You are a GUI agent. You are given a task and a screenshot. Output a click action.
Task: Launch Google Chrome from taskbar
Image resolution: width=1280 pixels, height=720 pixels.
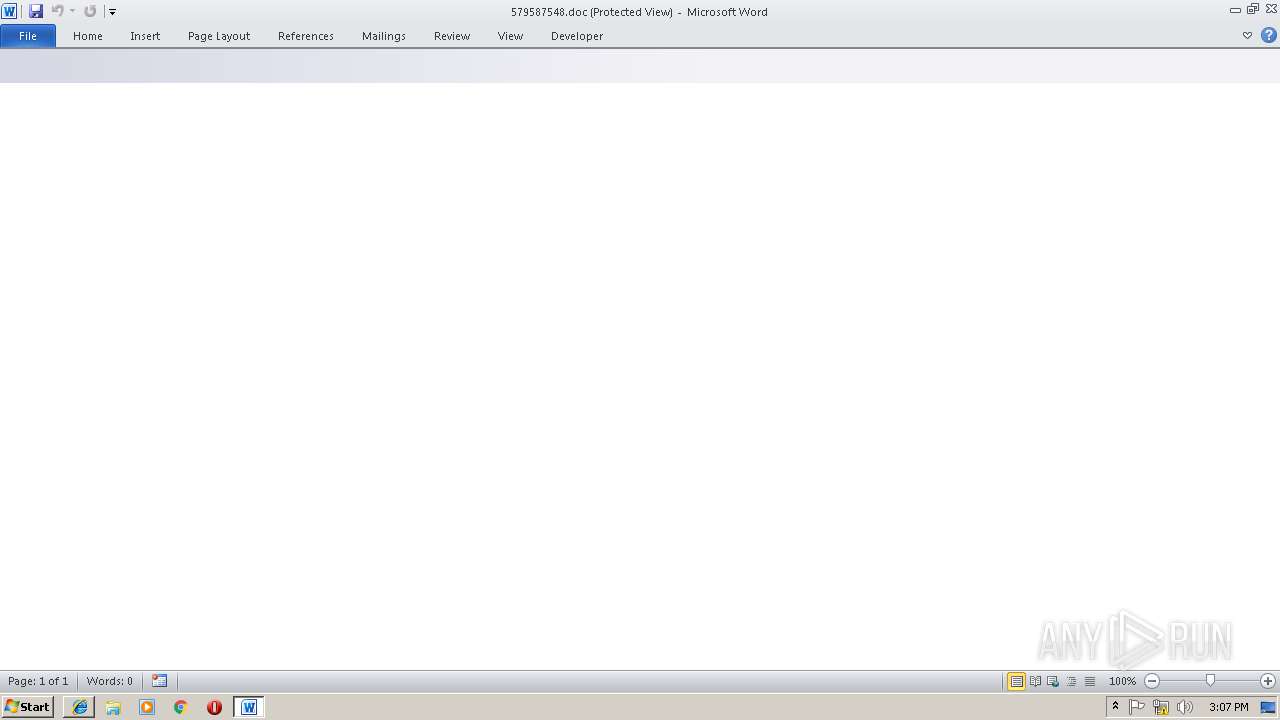[x=181, y=707]
